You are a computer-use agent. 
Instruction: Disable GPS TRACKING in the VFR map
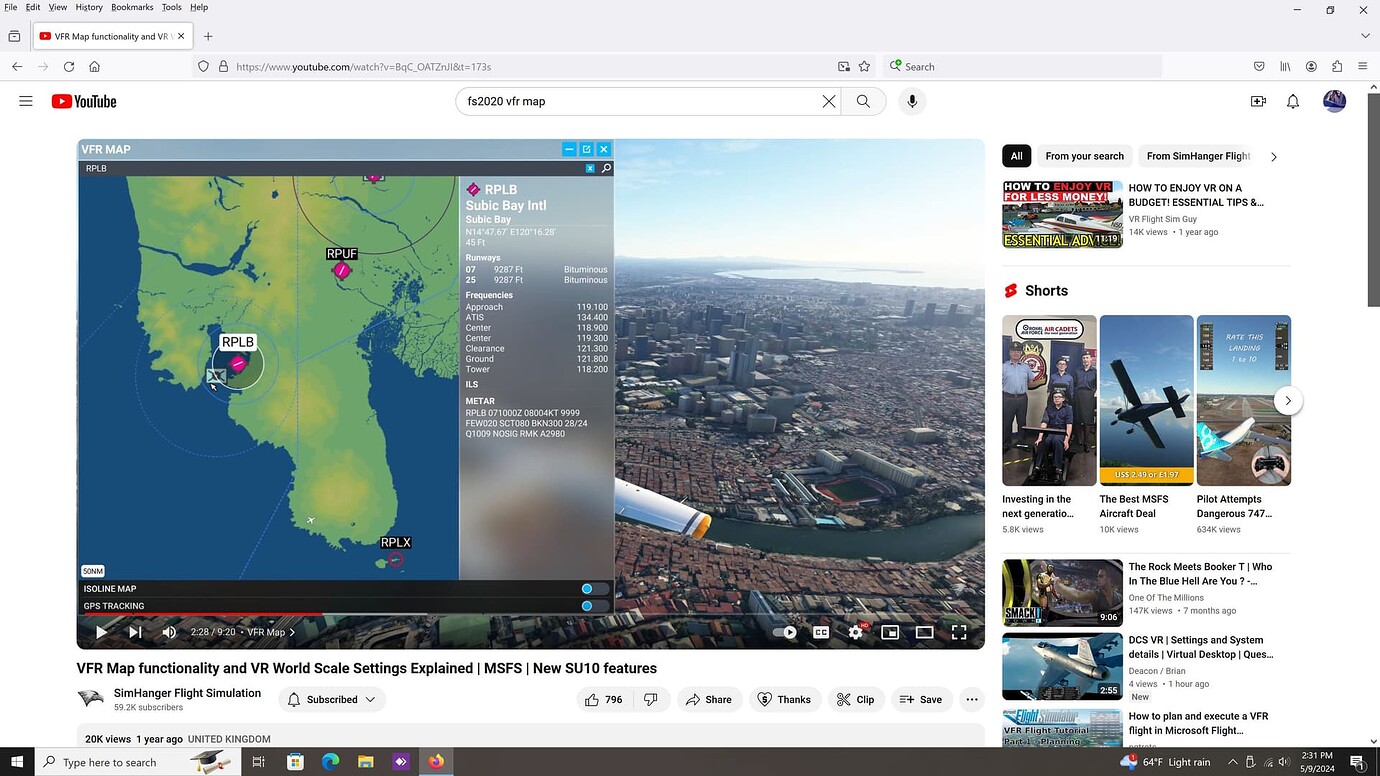(587, 605)
